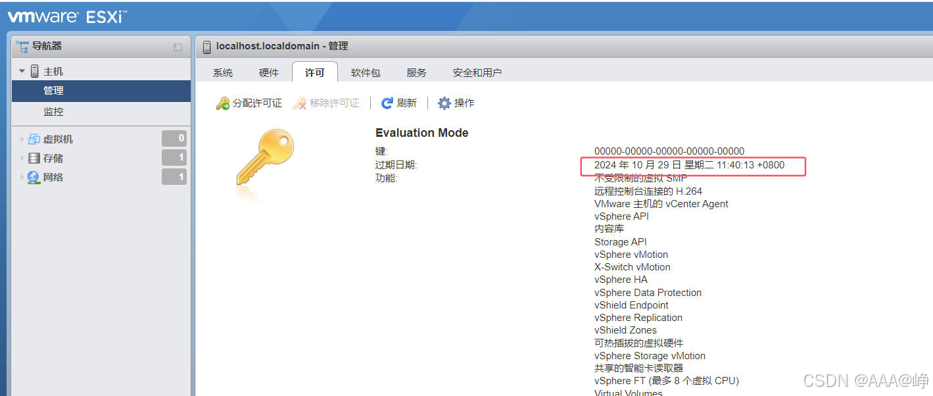Open the 安全和用户 tab
This screenshot has width=933, height=396.
coord(477,73)
